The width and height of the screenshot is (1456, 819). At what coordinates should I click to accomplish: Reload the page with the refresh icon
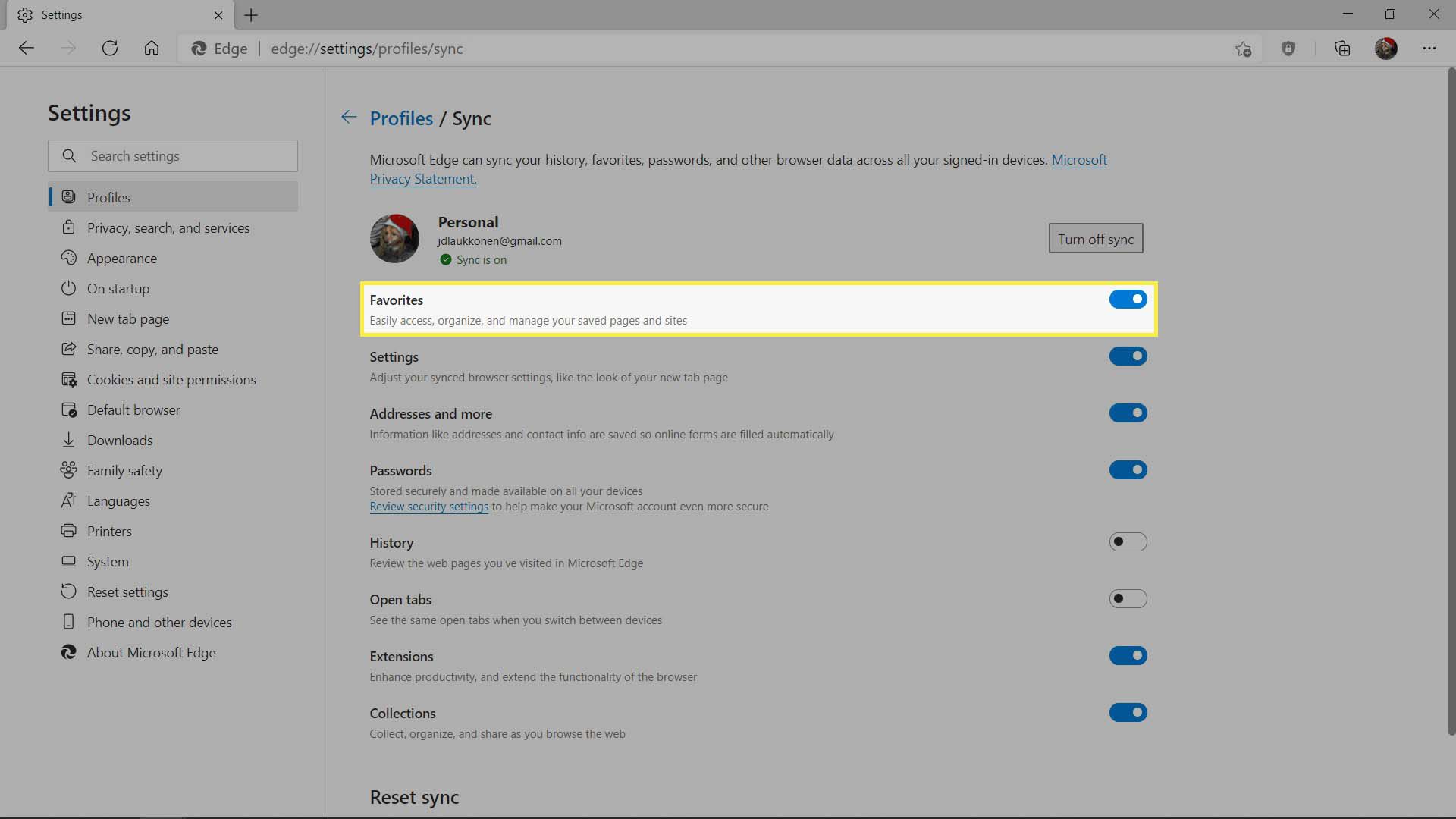pyautogui.click(x=110, y=49)
